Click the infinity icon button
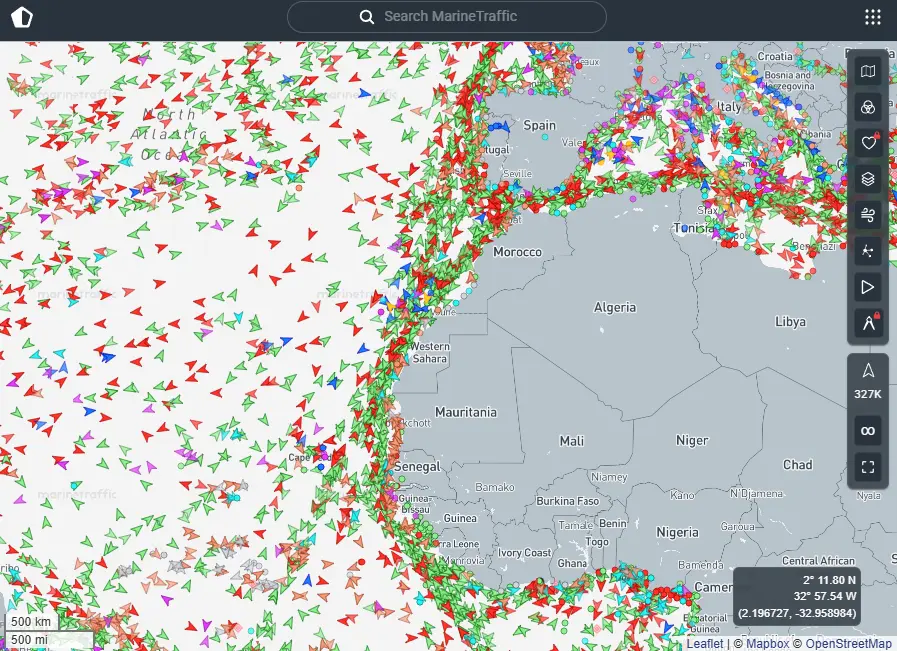This screenshot has height=651, width=897. [x=868, y=431]
